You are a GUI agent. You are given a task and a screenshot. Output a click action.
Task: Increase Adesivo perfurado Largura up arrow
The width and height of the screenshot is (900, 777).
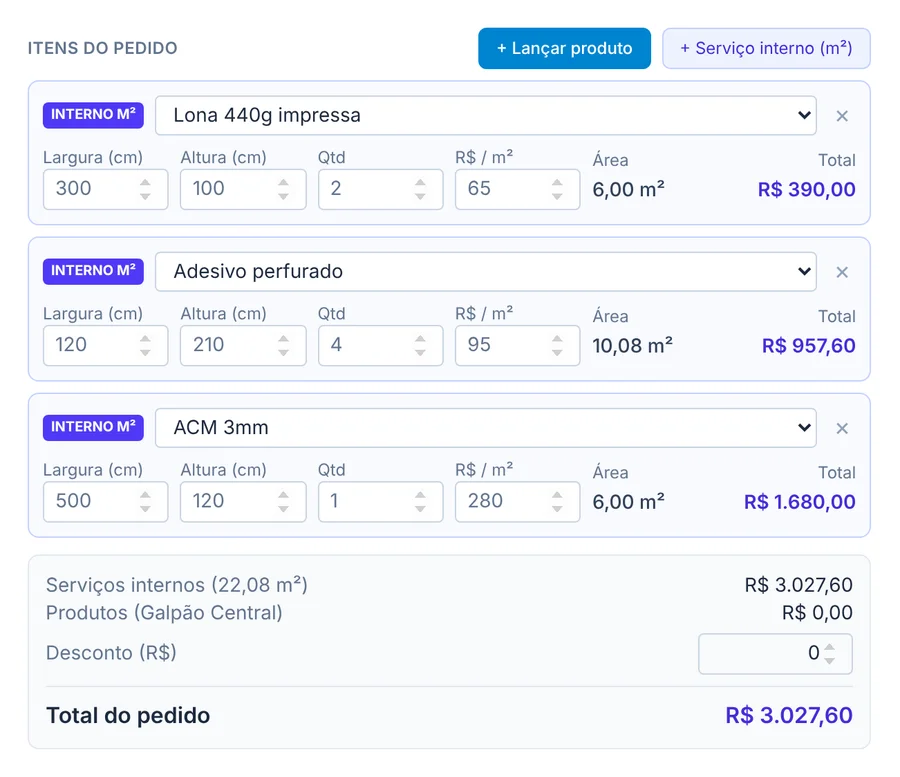[x=145, y=338]
